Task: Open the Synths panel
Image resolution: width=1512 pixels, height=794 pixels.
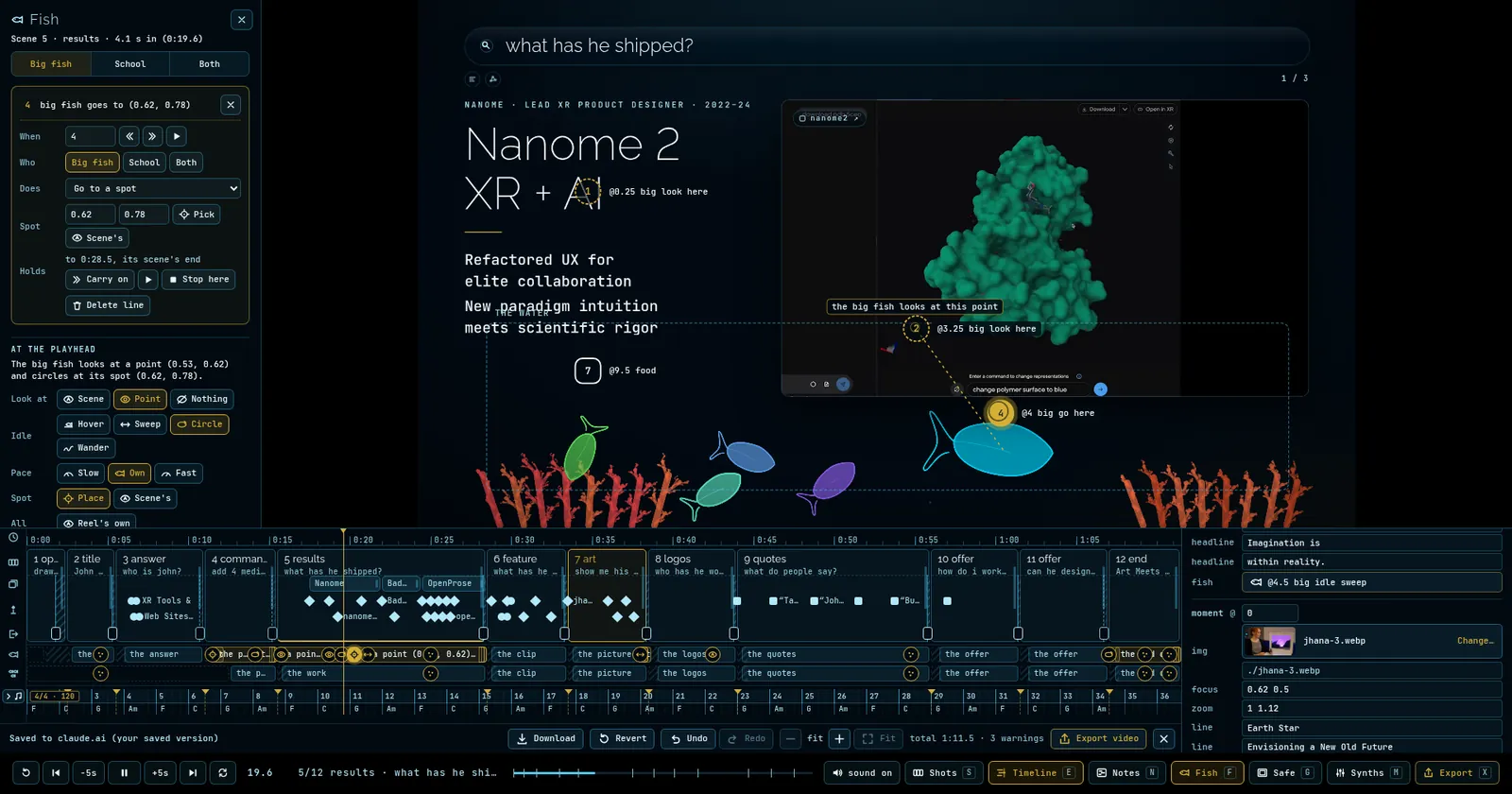Action: coord(1367,772)
